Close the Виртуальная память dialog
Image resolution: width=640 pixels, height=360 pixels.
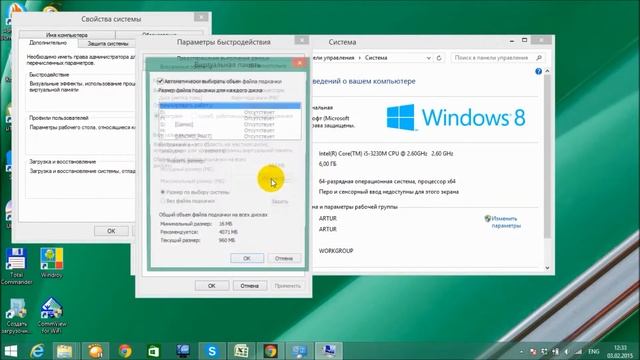tap(300, 62)
